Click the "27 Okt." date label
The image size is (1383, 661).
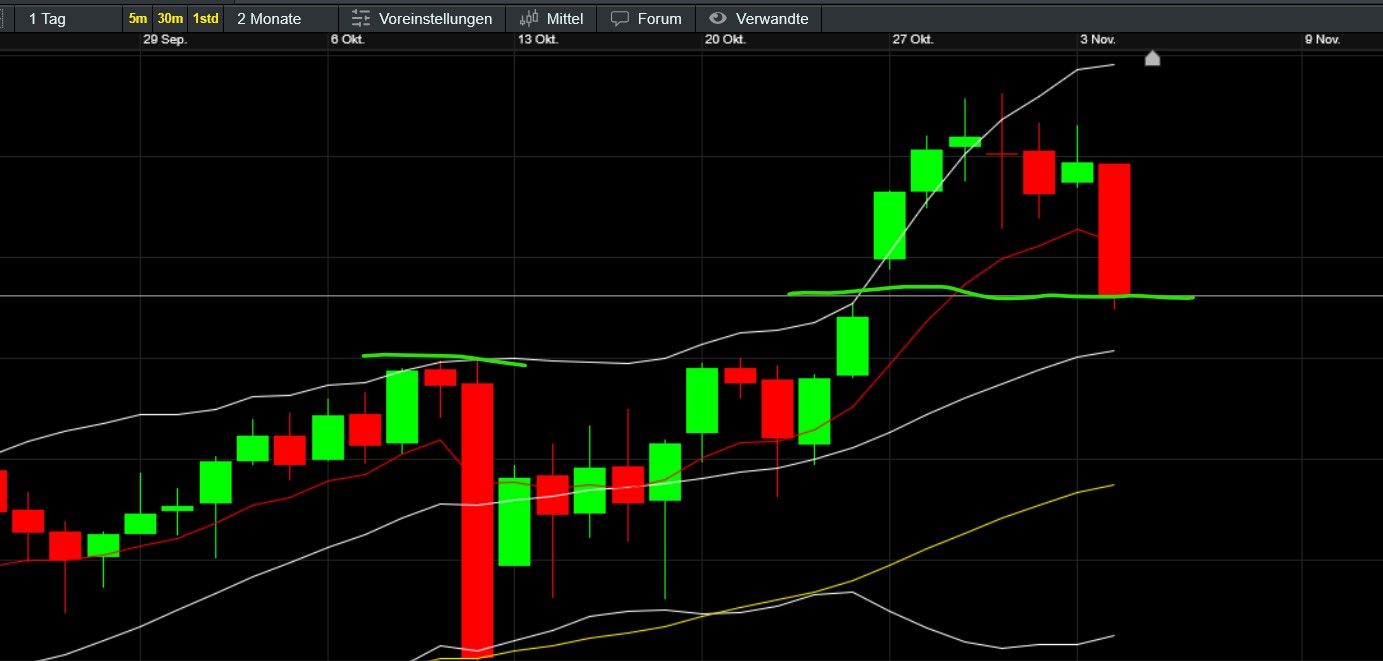[x=913, y=39]
